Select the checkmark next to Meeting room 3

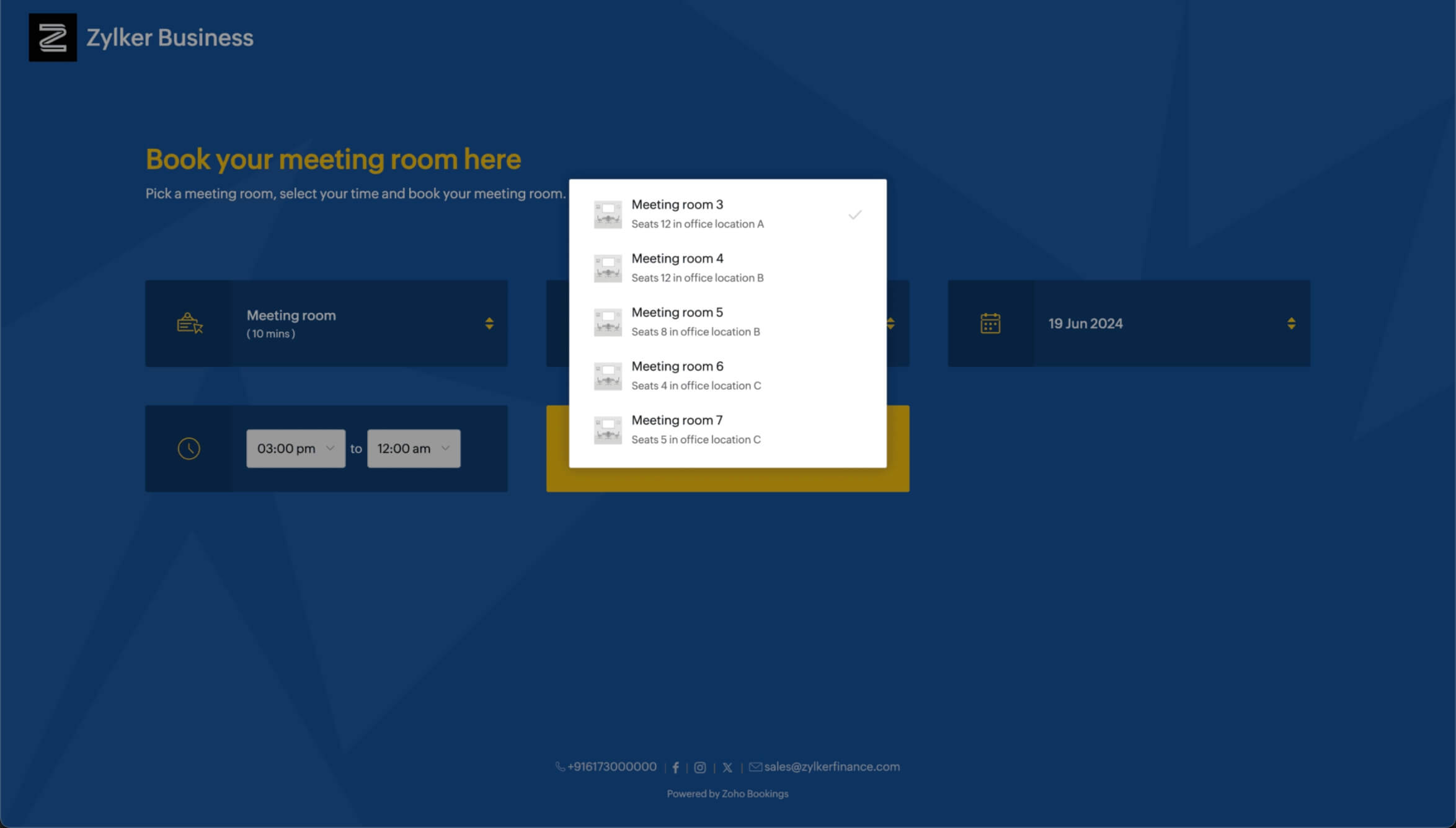(x=854, y=214)
